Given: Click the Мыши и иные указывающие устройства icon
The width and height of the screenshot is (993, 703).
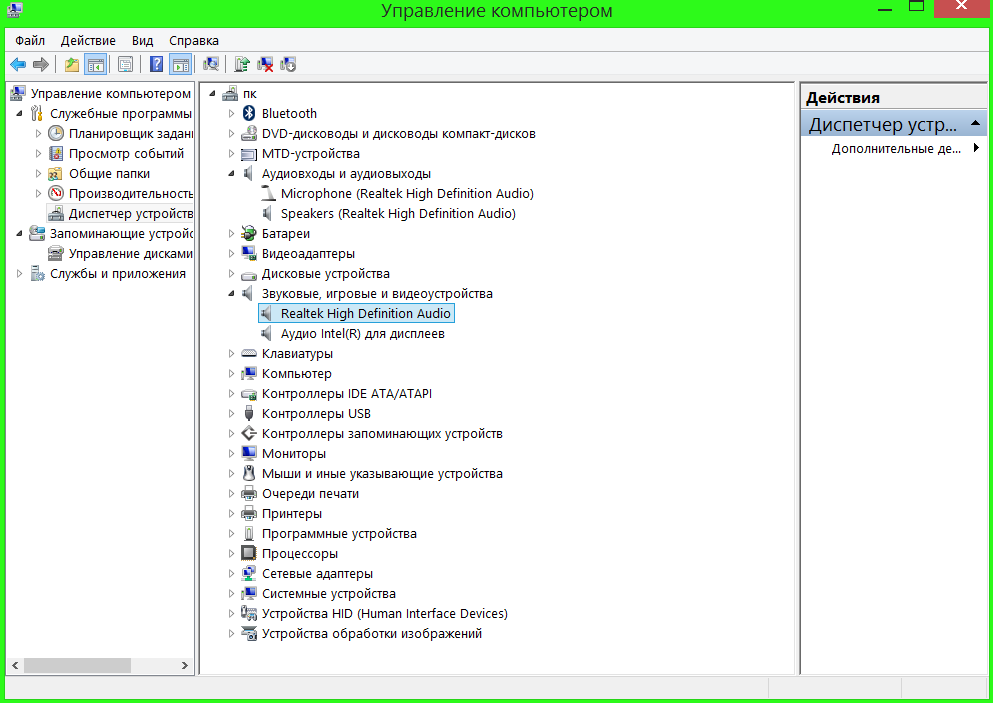Looking at the screenshot, I should 249,474.
